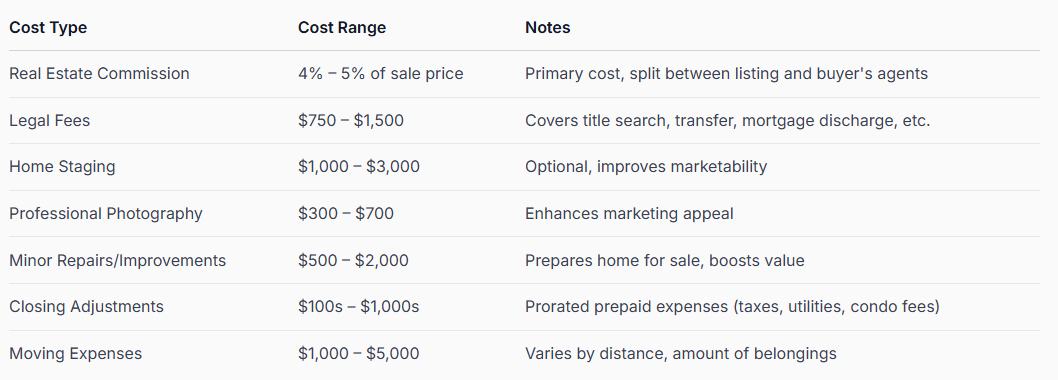This screenshot has width=1058, height=380.
Task: Click the $500 – $2,000 cost value
Action: coord(354,261)
